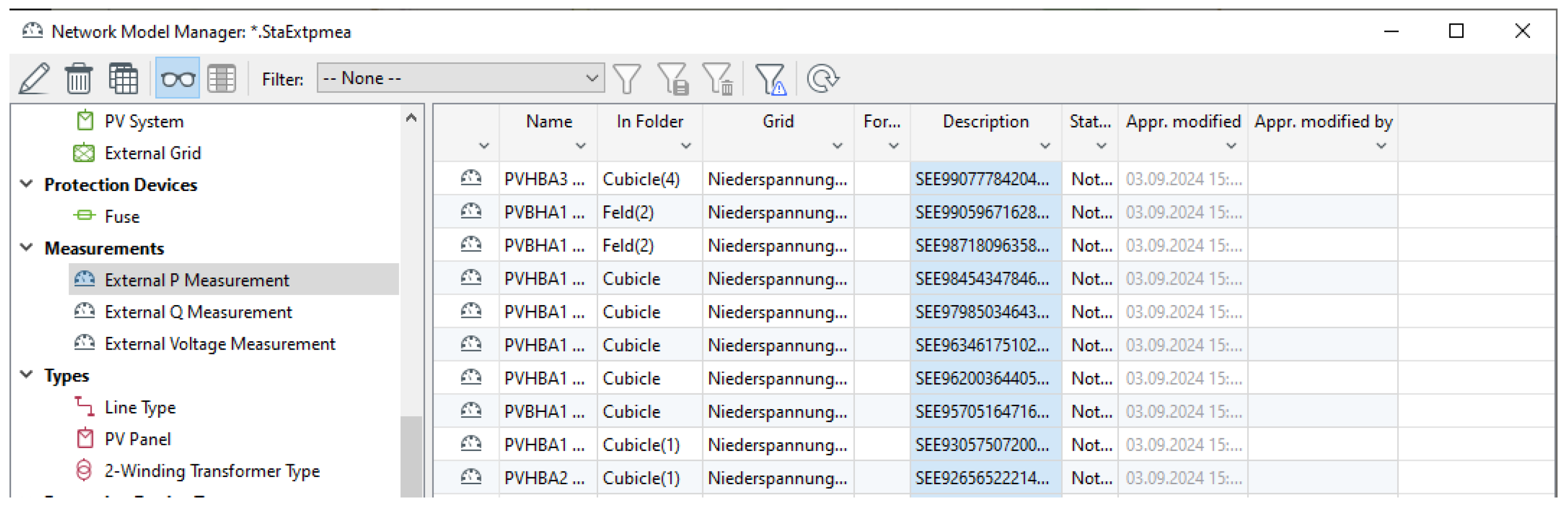Select 2-Winding Transformer Type item
Screen dimensions: 1568x507
212,471
